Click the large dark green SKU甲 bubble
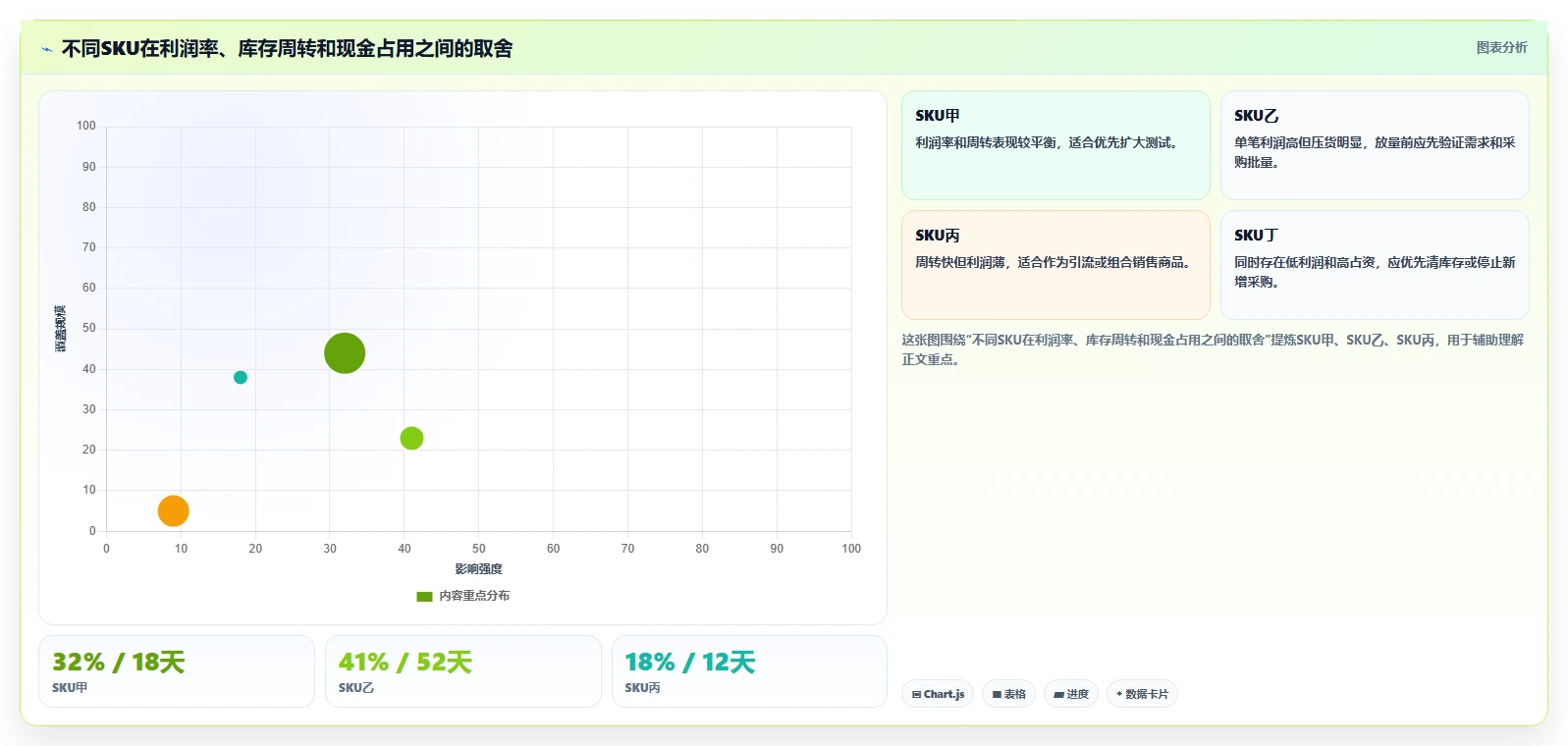This screenshot has width=1568, height=746. click(x=345, y=353)
